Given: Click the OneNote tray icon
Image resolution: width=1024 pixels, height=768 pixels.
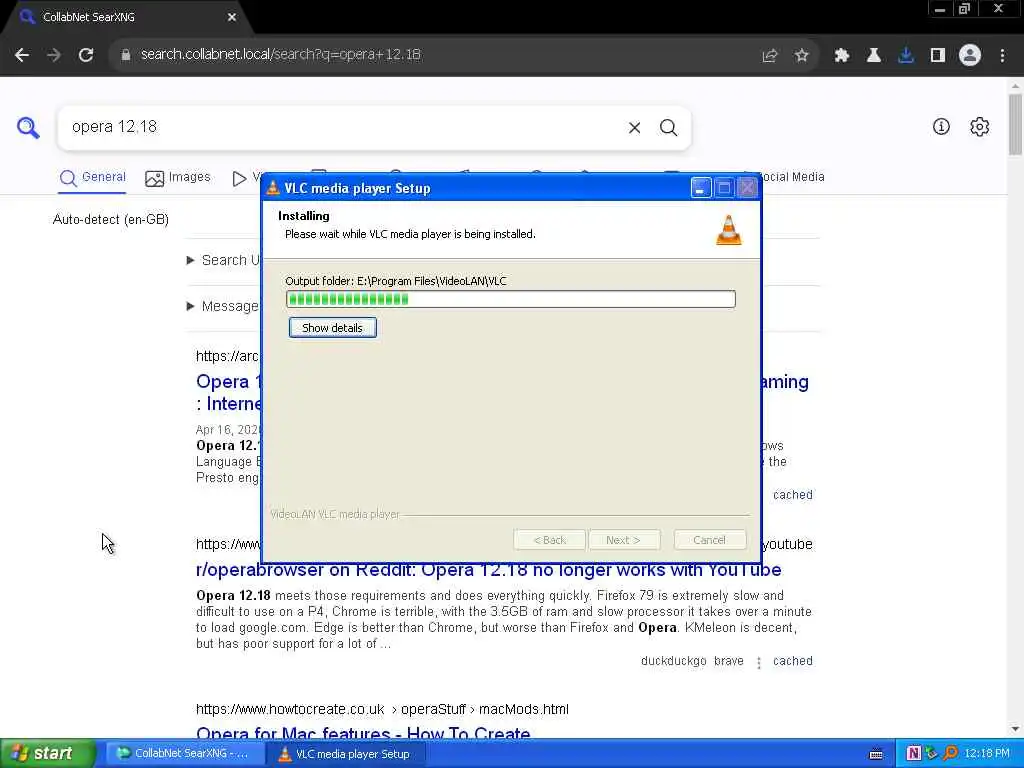Looking at the screenshot, I should coord(914,753).
